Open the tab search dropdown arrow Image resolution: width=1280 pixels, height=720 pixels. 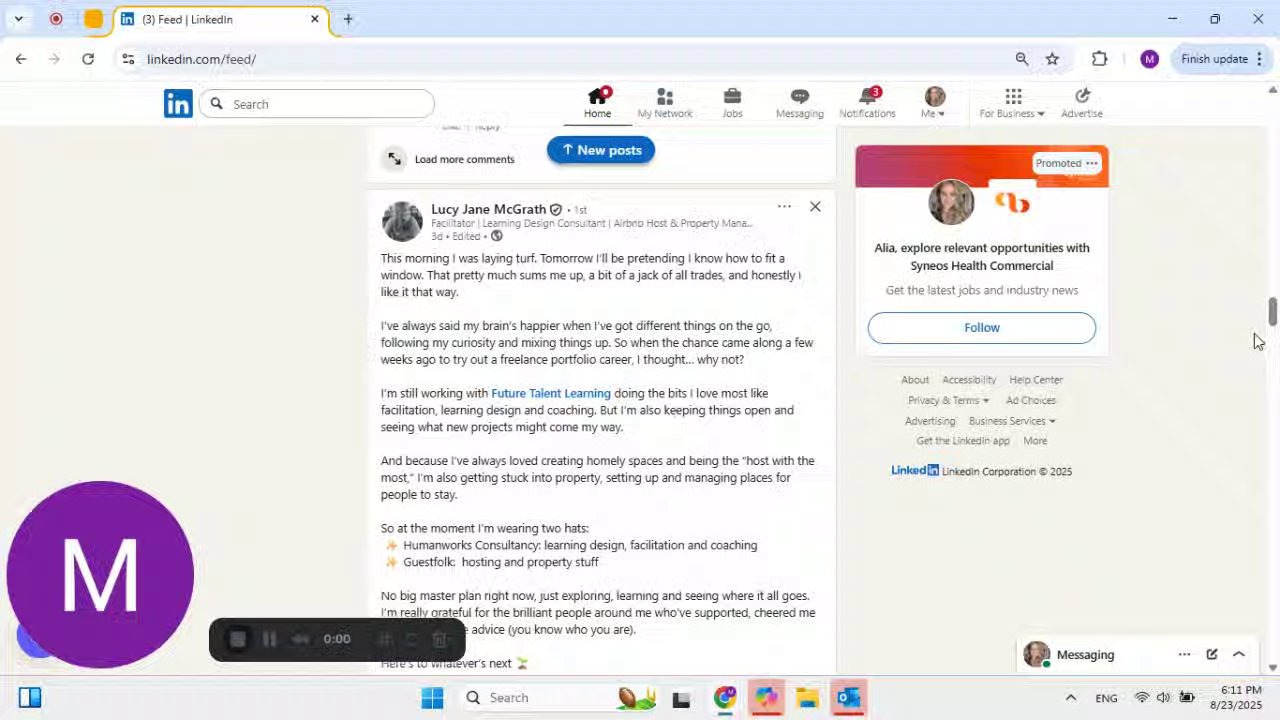[18, 19]
